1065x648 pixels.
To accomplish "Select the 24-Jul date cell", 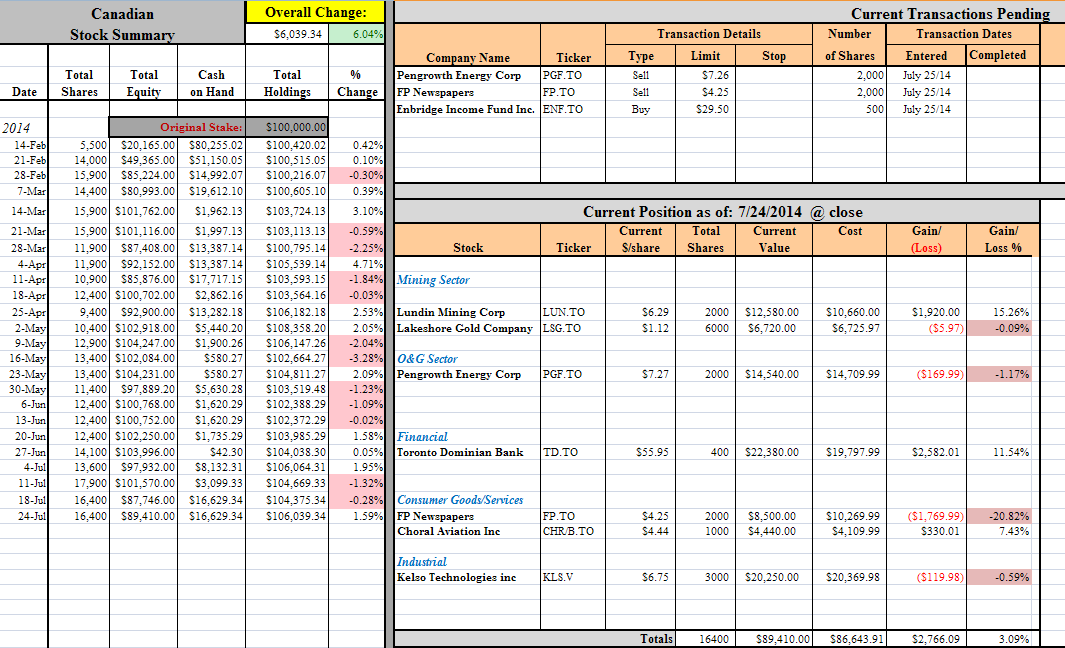I will click(24, 516).
